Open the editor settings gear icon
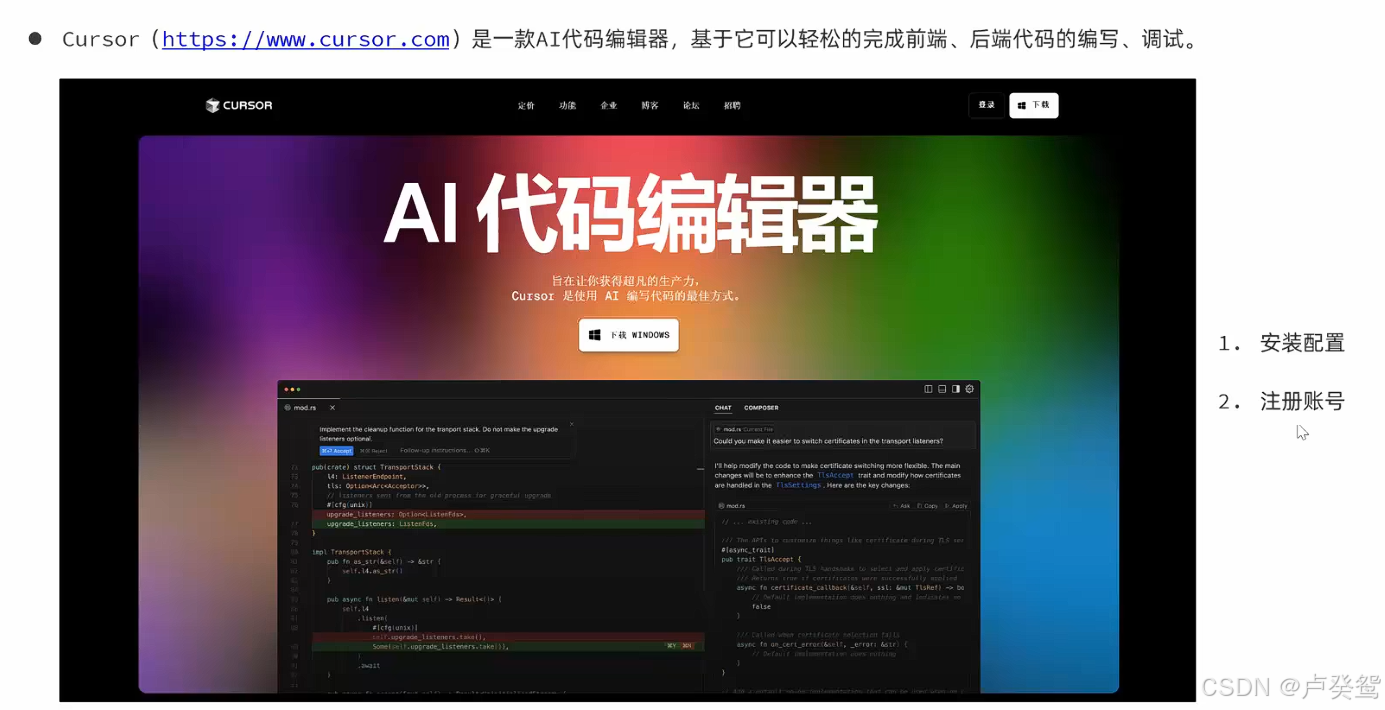 970,389
